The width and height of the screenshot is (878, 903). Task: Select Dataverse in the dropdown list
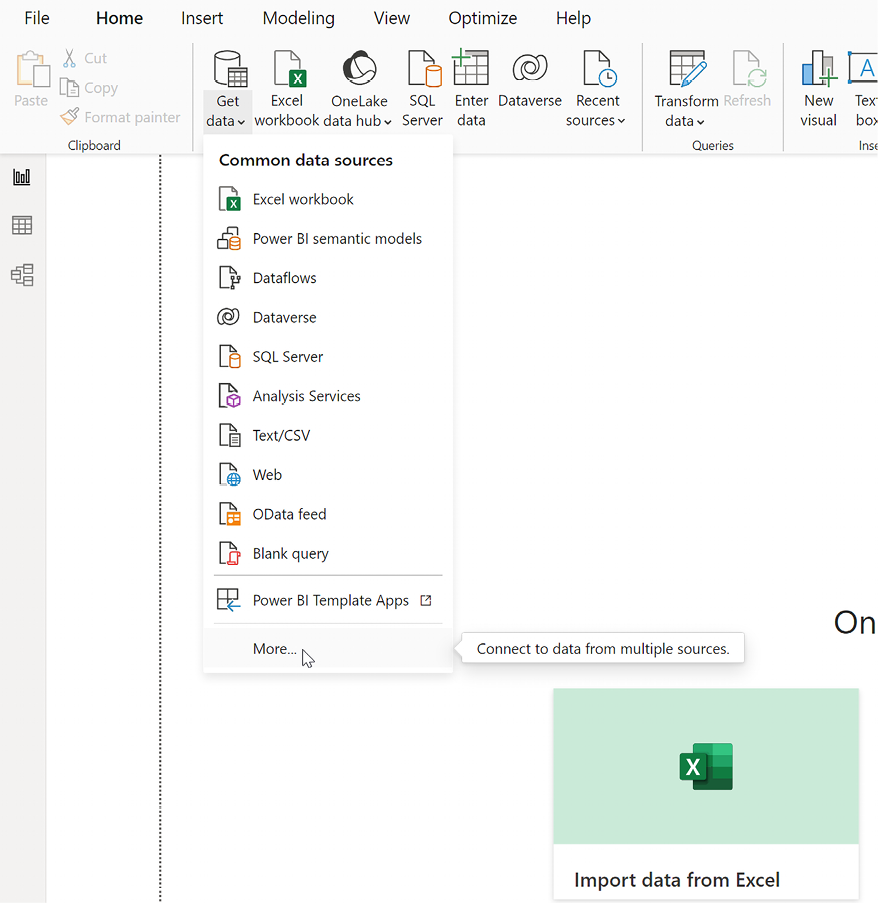click(328, 317)
